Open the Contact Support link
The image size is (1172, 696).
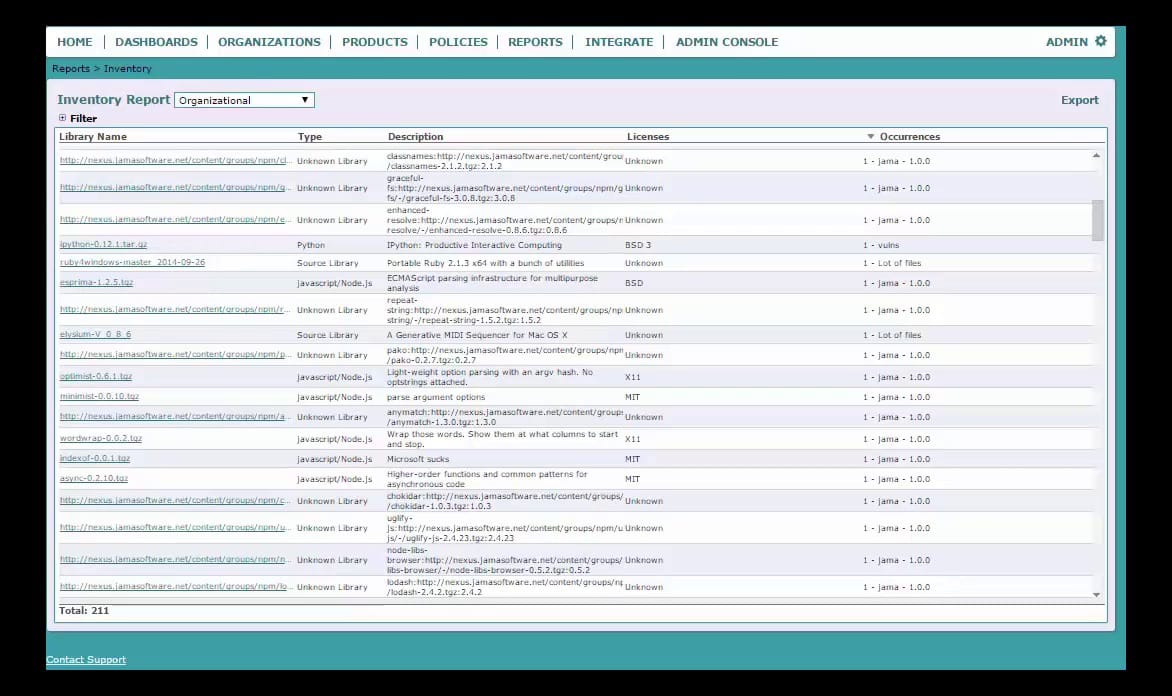85,659
